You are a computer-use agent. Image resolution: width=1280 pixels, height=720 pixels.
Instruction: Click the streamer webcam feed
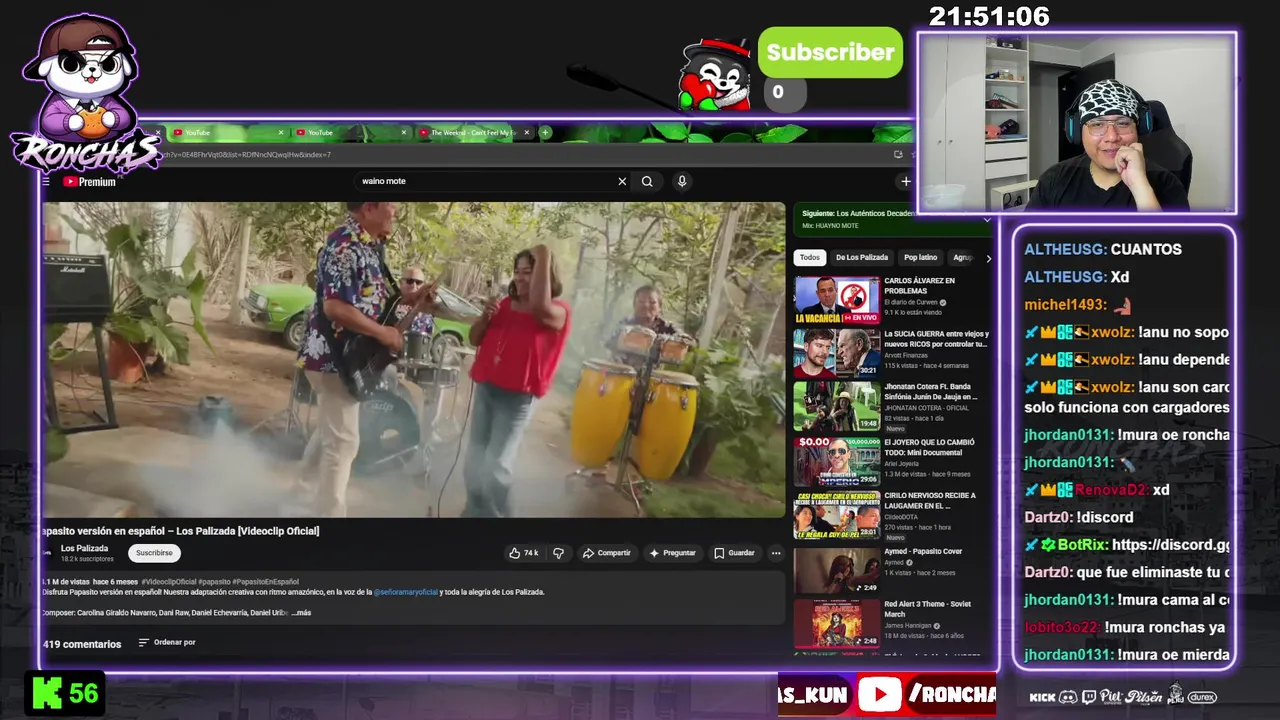(x=1077, y=123)
